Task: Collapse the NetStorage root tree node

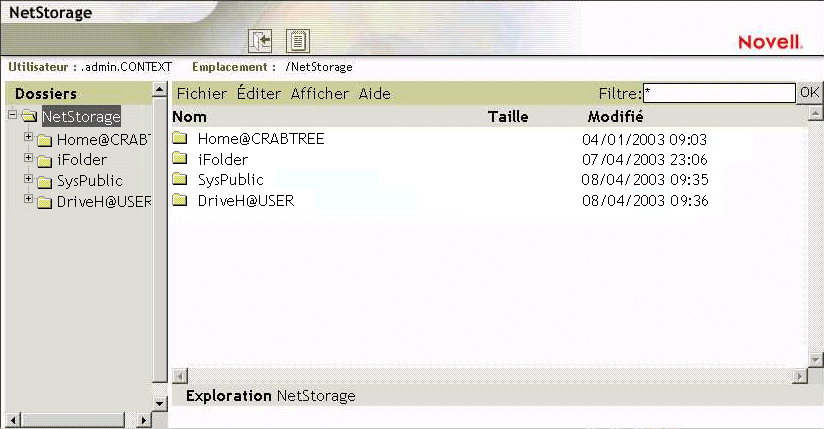Action: 12,116
